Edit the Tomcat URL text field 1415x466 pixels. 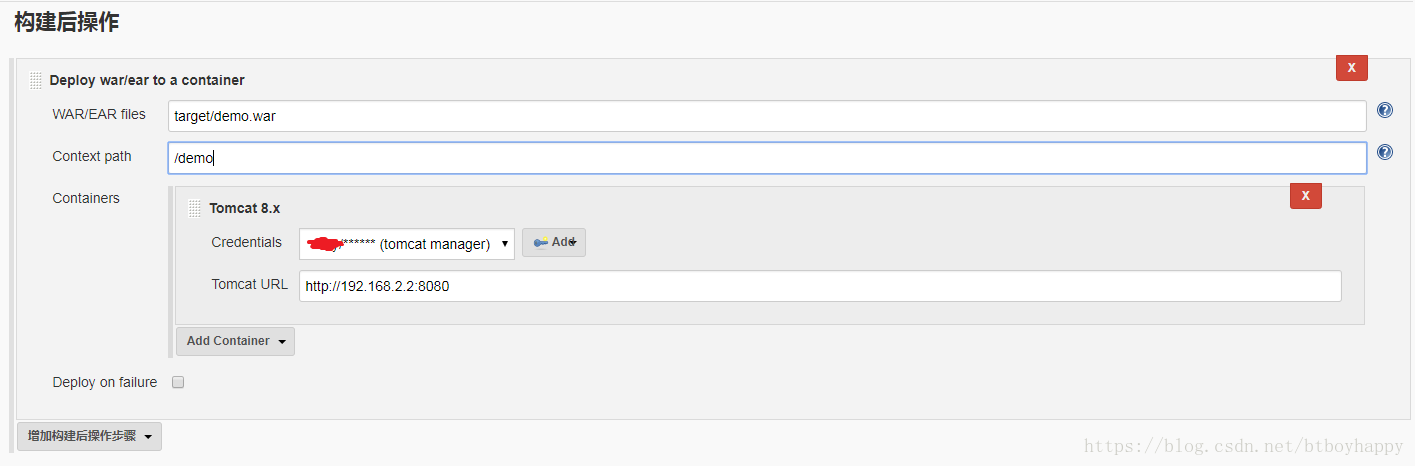(819, 286)
